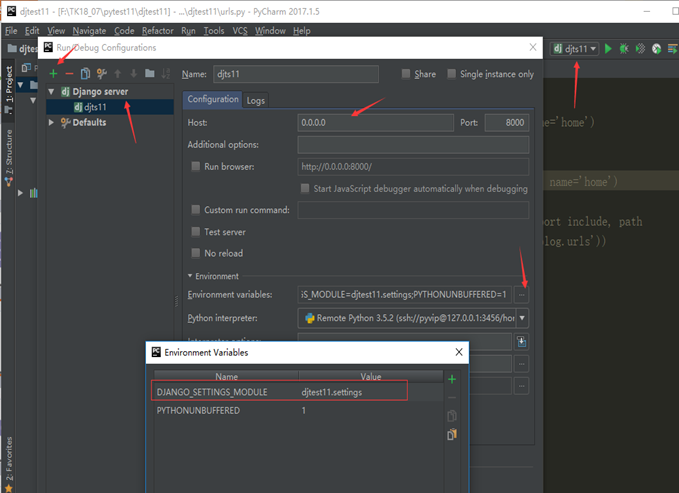Viewport: 679px width, 493px height.
Task: Open the djts11 run configuration dropdown
Action: 575,49
